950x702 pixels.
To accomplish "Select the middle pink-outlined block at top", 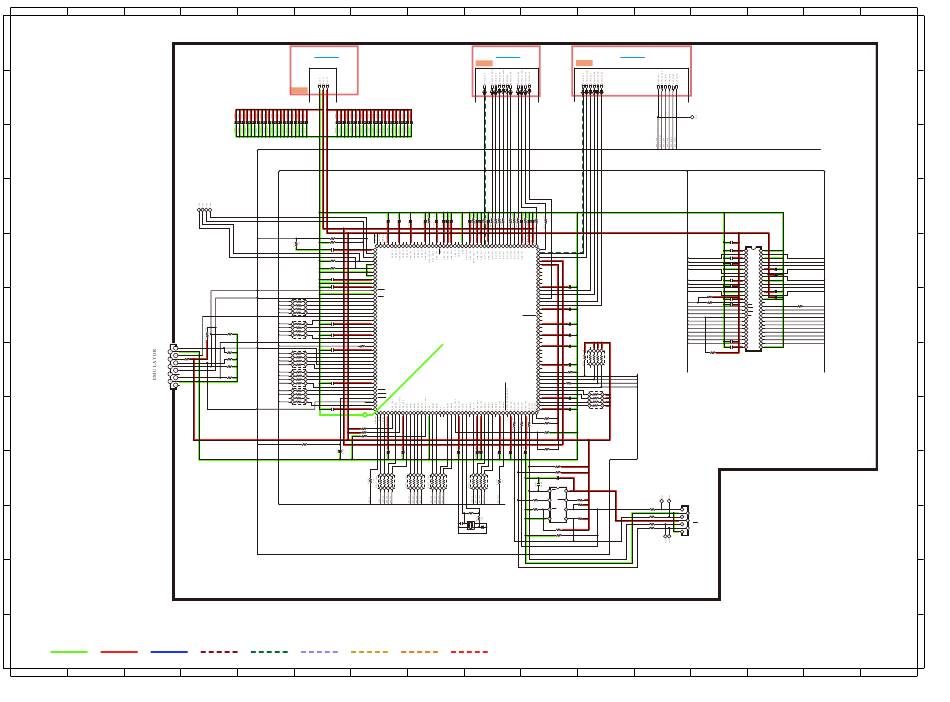I will tap(507, 71).
